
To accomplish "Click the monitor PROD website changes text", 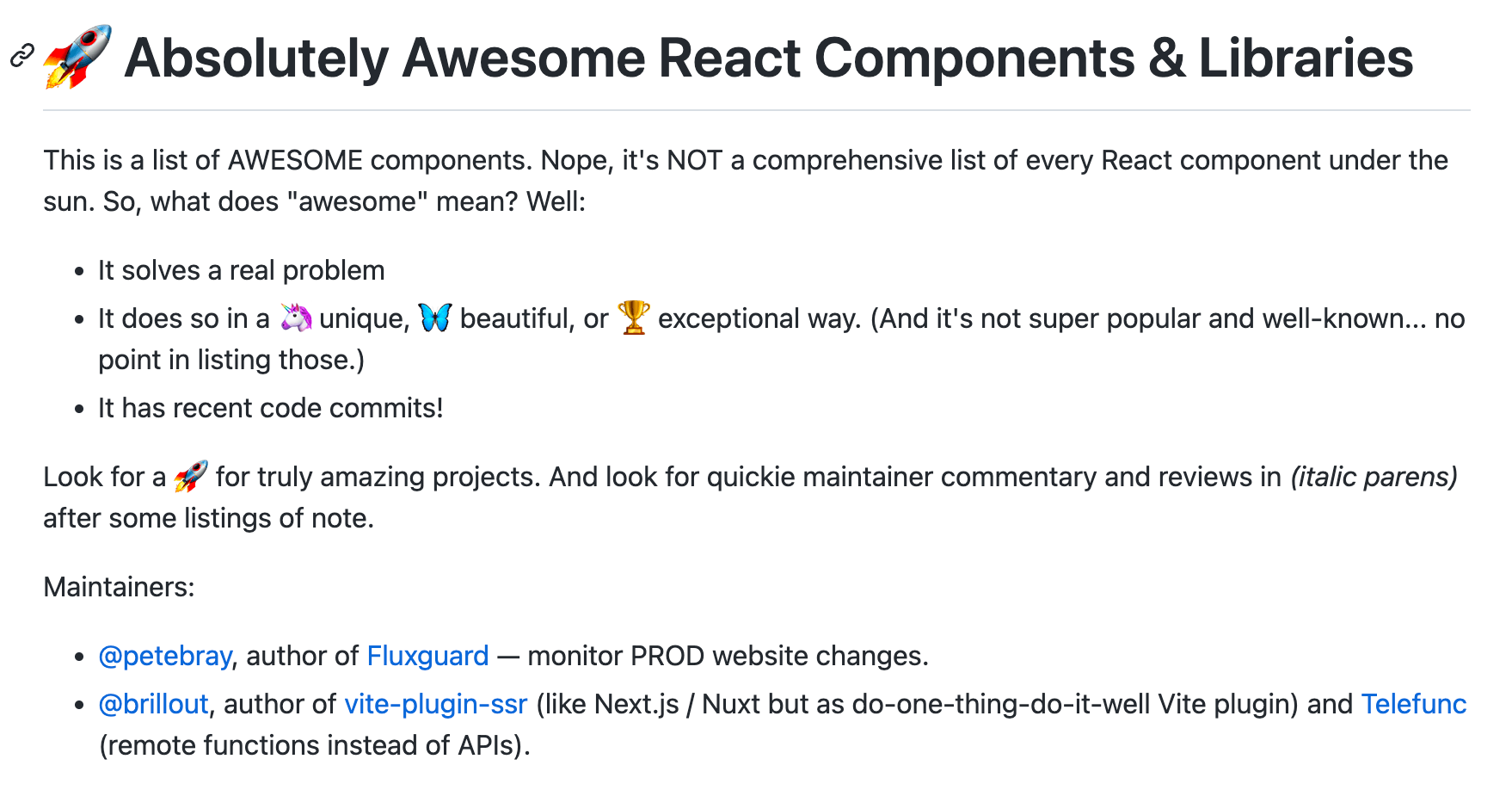I will click(728, 656).
